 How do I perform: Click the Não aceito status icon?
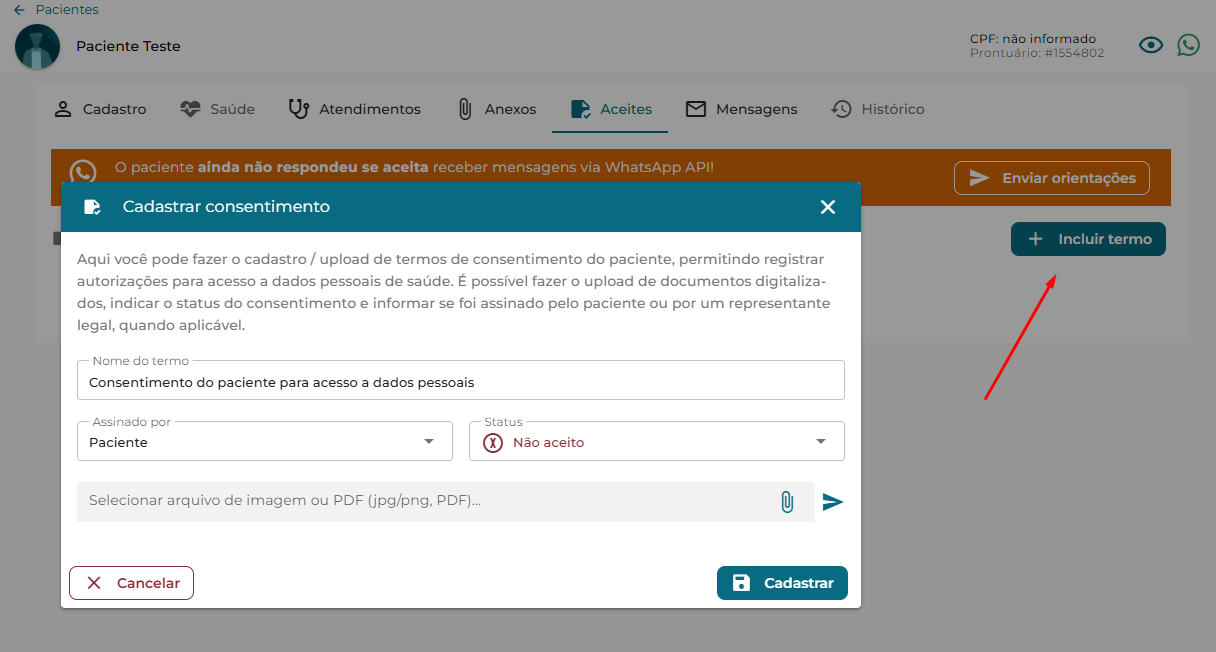click(493, 442)
